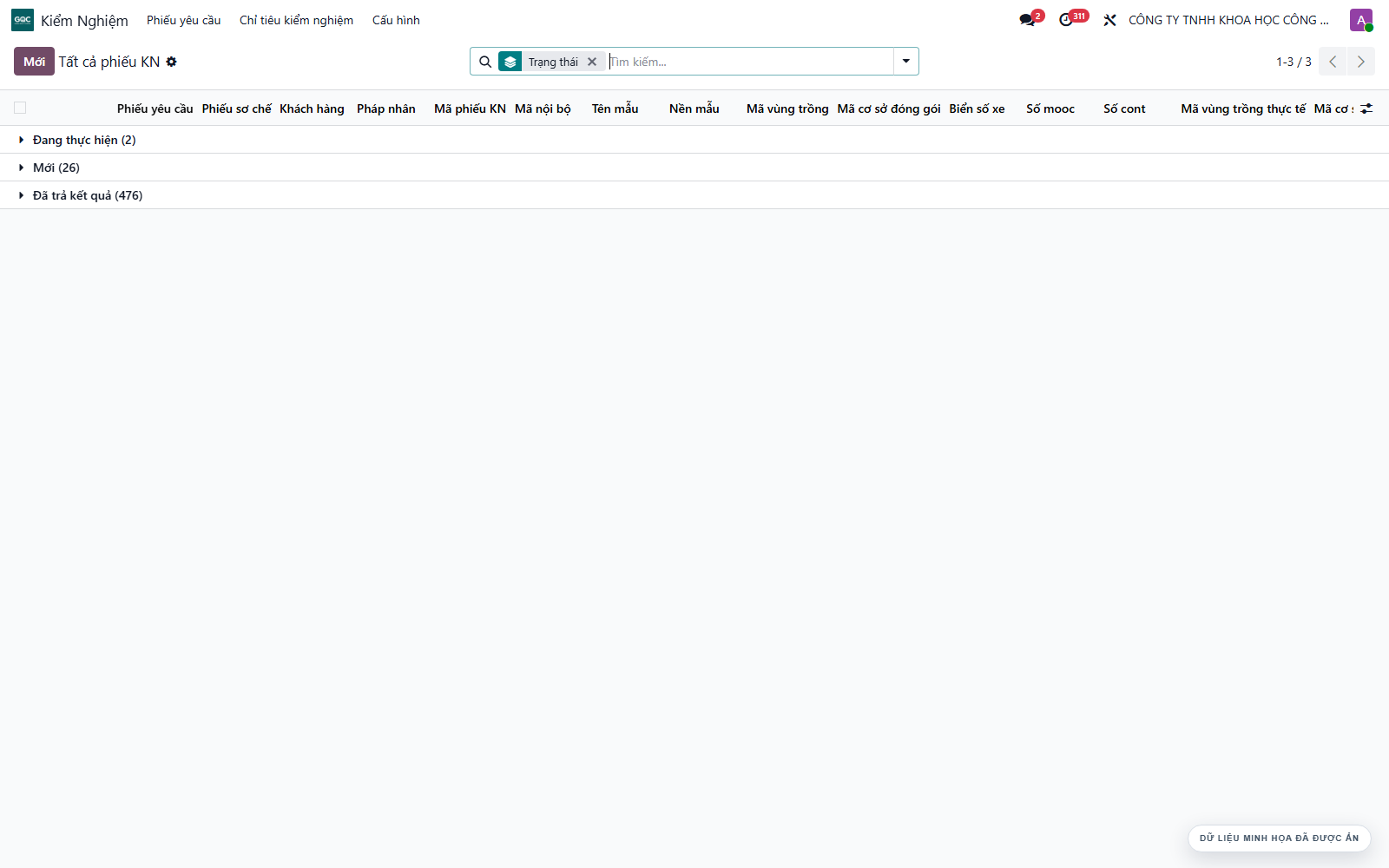The image size is (1389, 868).
Task: Open the activities clock icon
Action: (1066, 20)
